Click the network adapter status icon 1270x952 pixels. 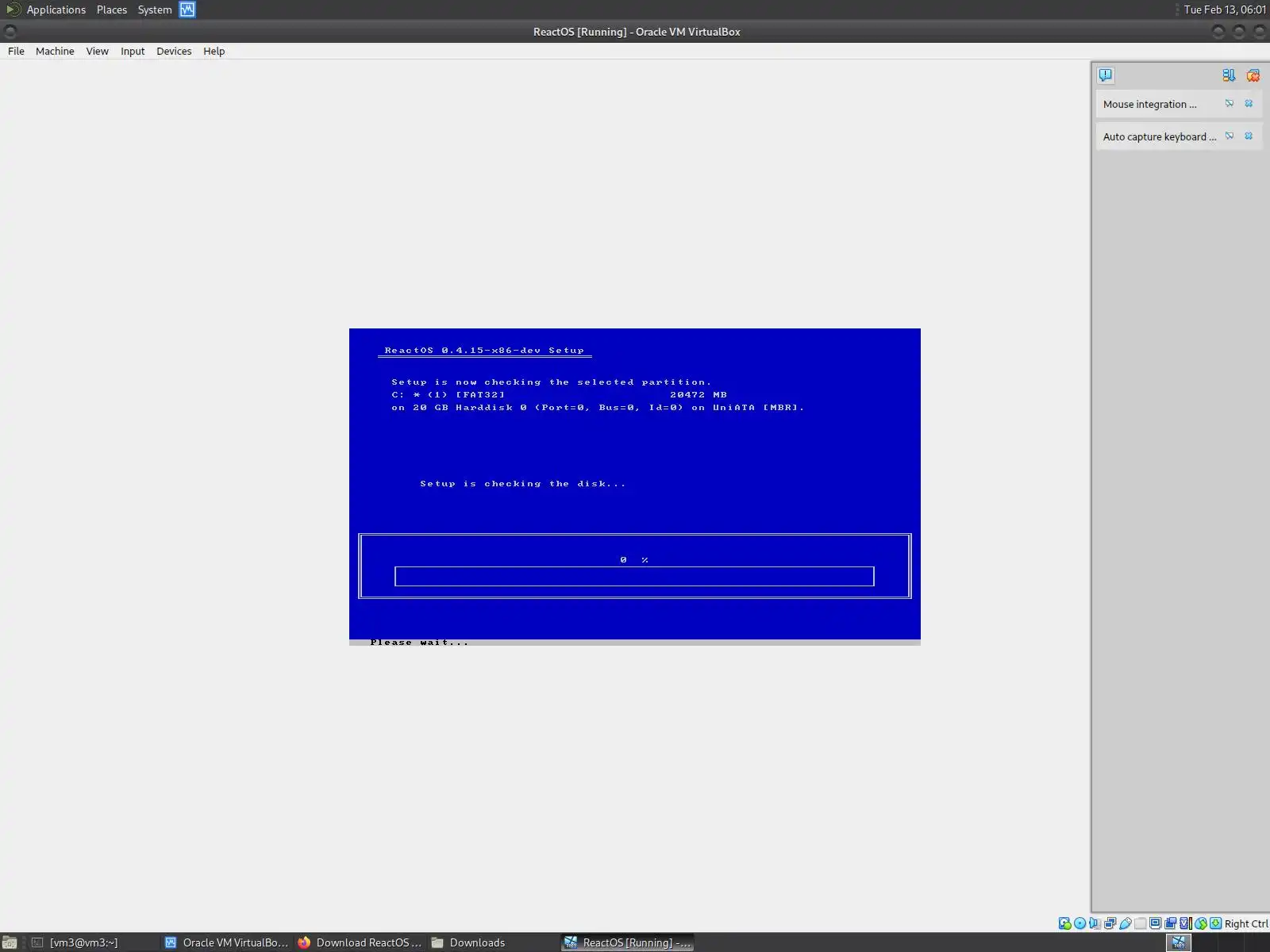pos(1110,923)
